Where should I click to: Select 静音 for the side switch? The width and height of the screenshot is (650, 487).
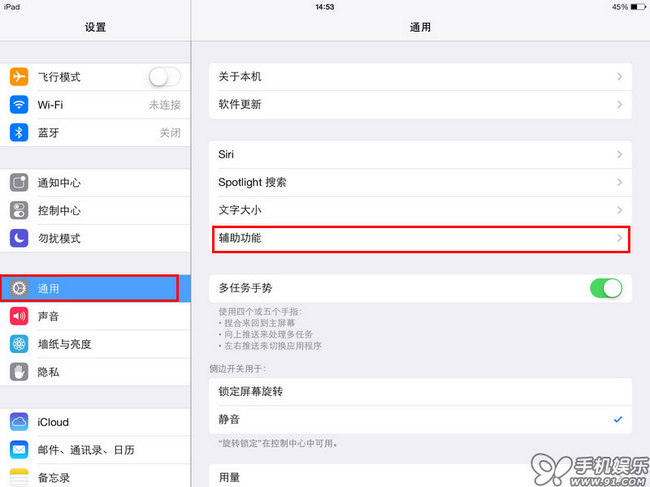pyautogui.click(x=420, y=419)
